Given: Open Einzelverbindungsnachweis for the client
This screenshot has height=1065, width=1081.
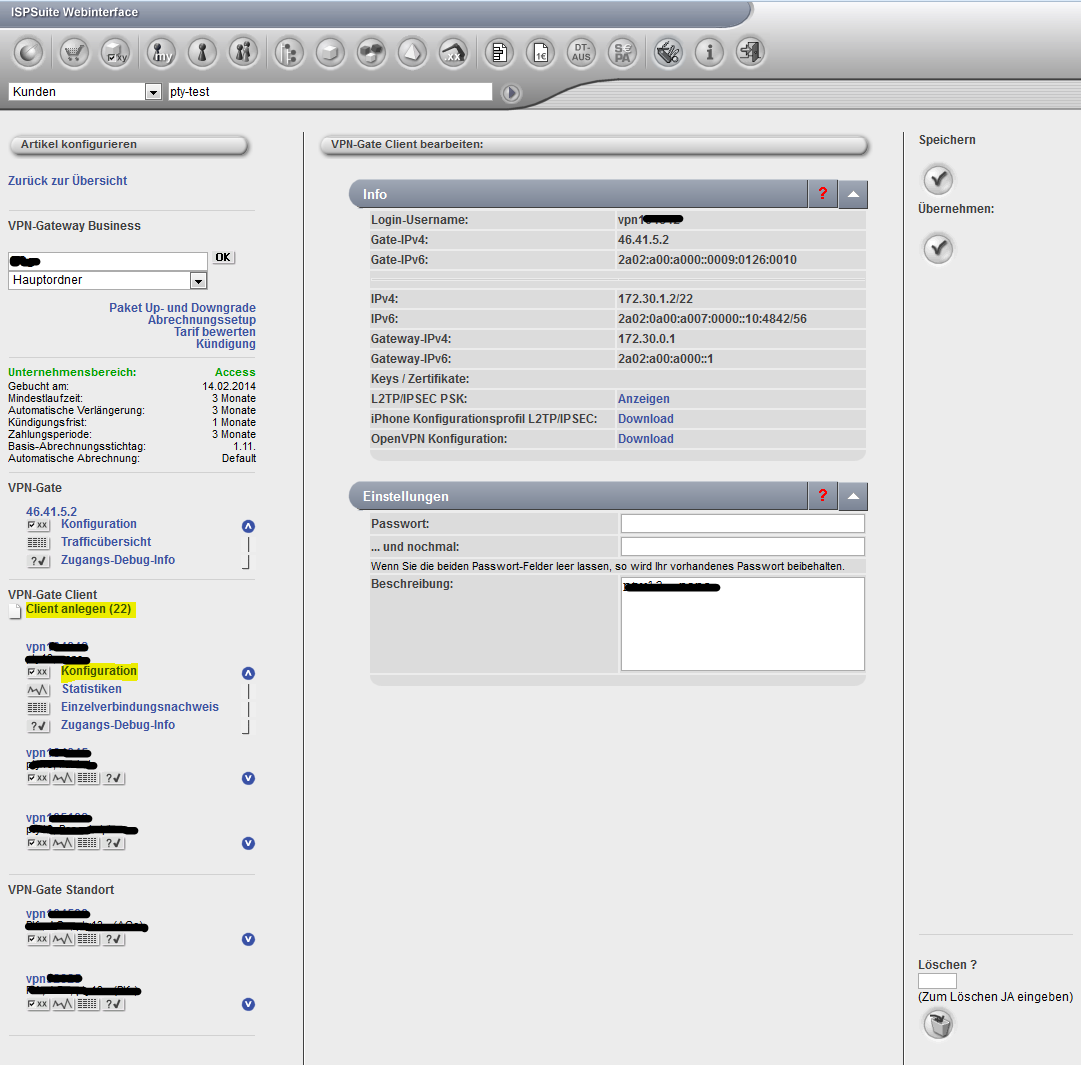Looking at the screenshot, I should coord(139,707).
